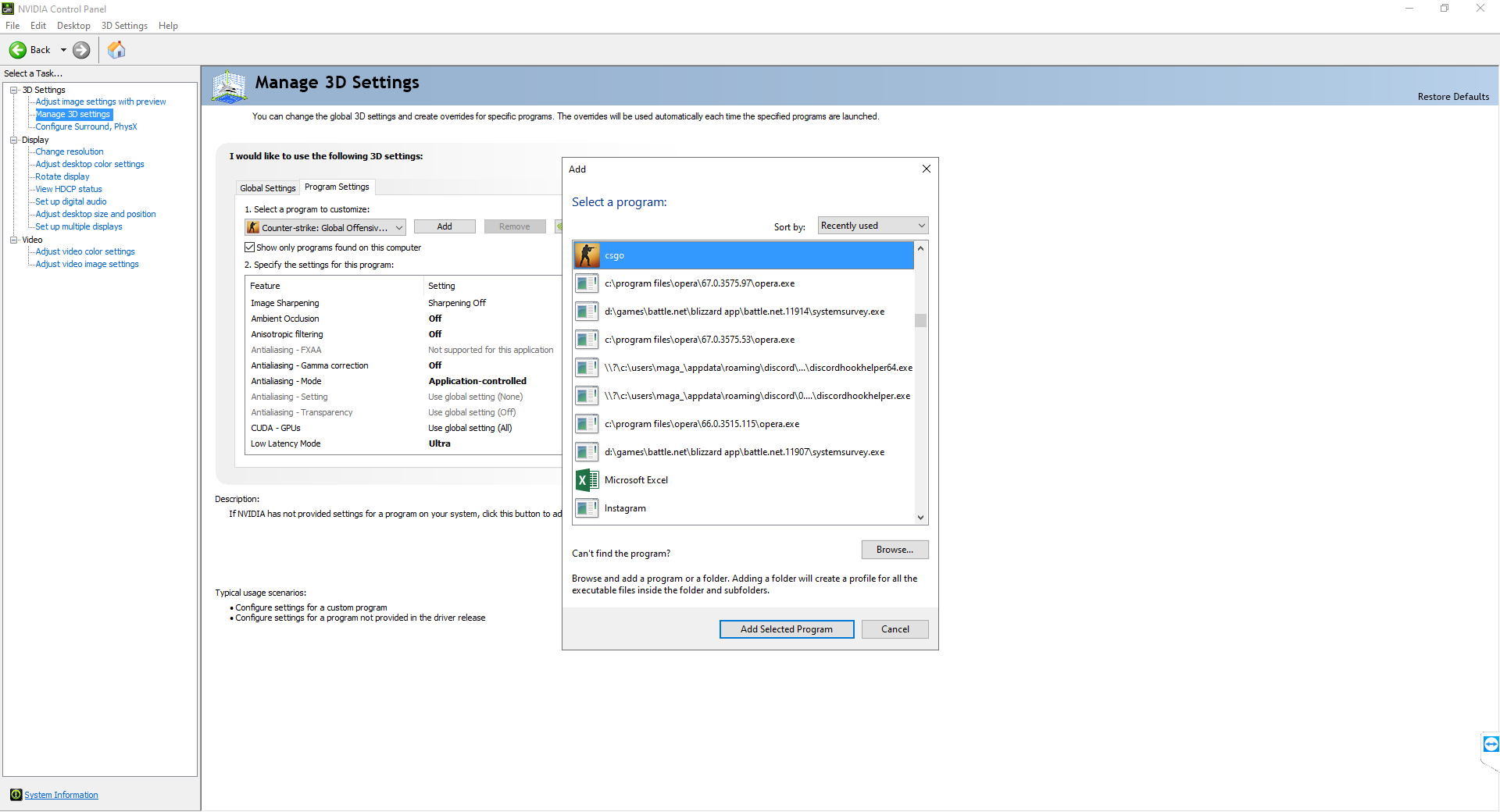Toggle Show only programs found on this computer
Image resolution: width=1500 pixels, height=812 pixels.
coord(250,248)
